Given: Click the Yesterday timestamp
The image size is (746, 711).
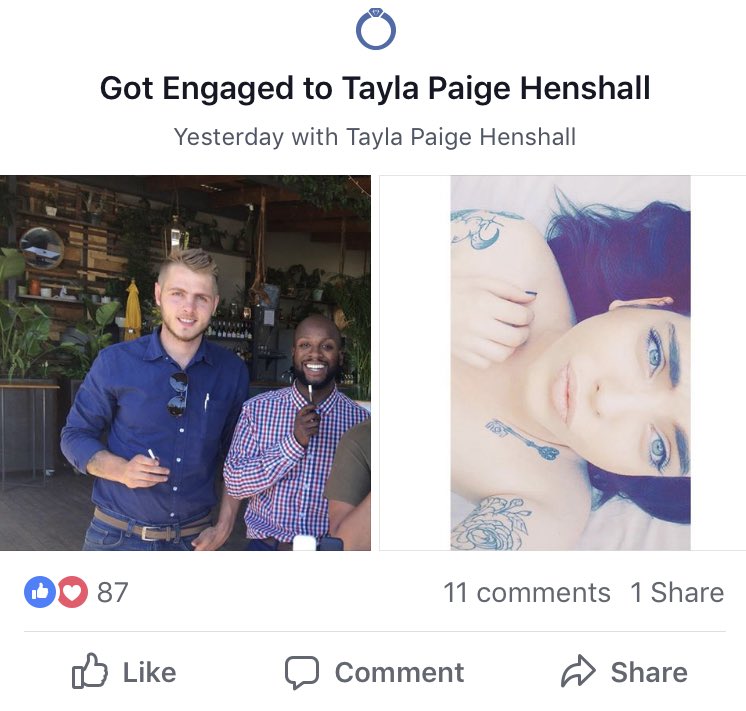Looking at the screenshot, I should [x=229, y=137].
